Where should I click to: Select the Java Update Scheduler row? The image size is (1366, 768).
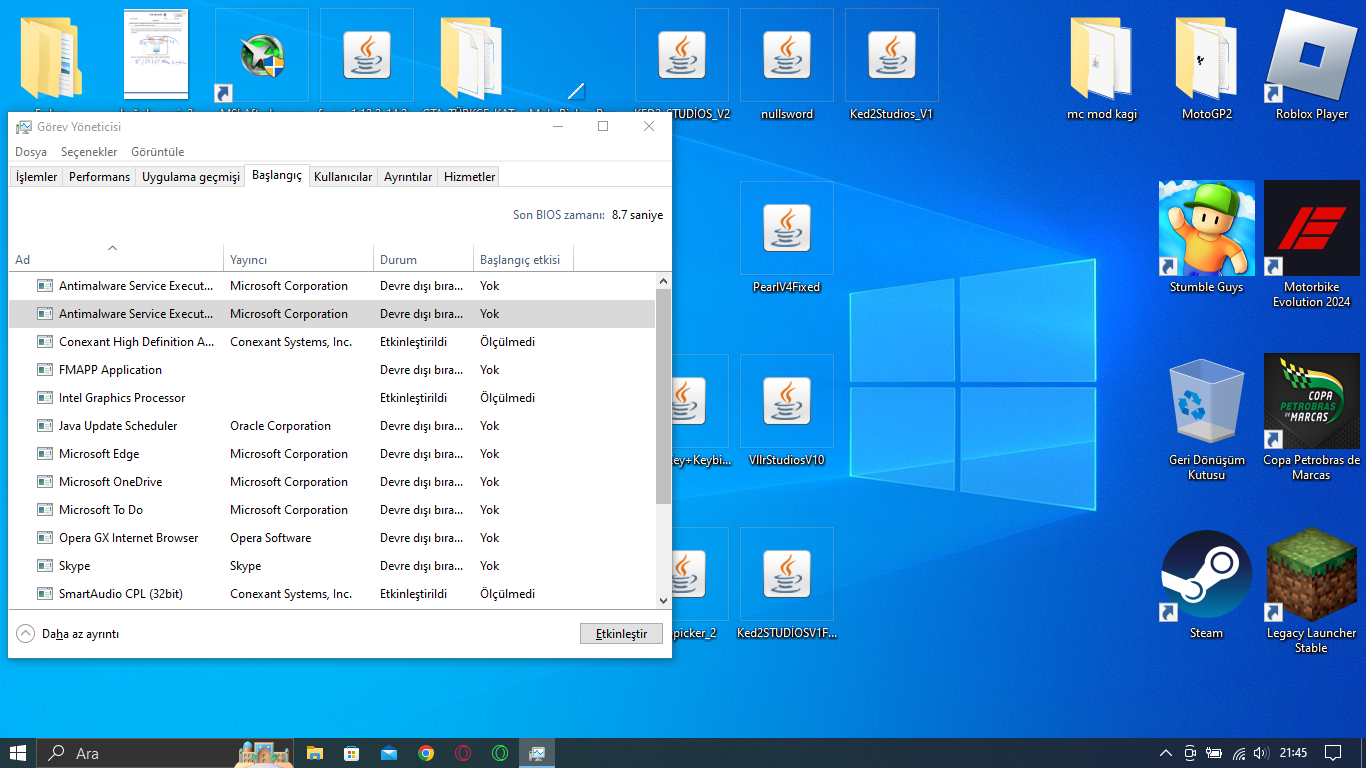(x=118, y=426)
